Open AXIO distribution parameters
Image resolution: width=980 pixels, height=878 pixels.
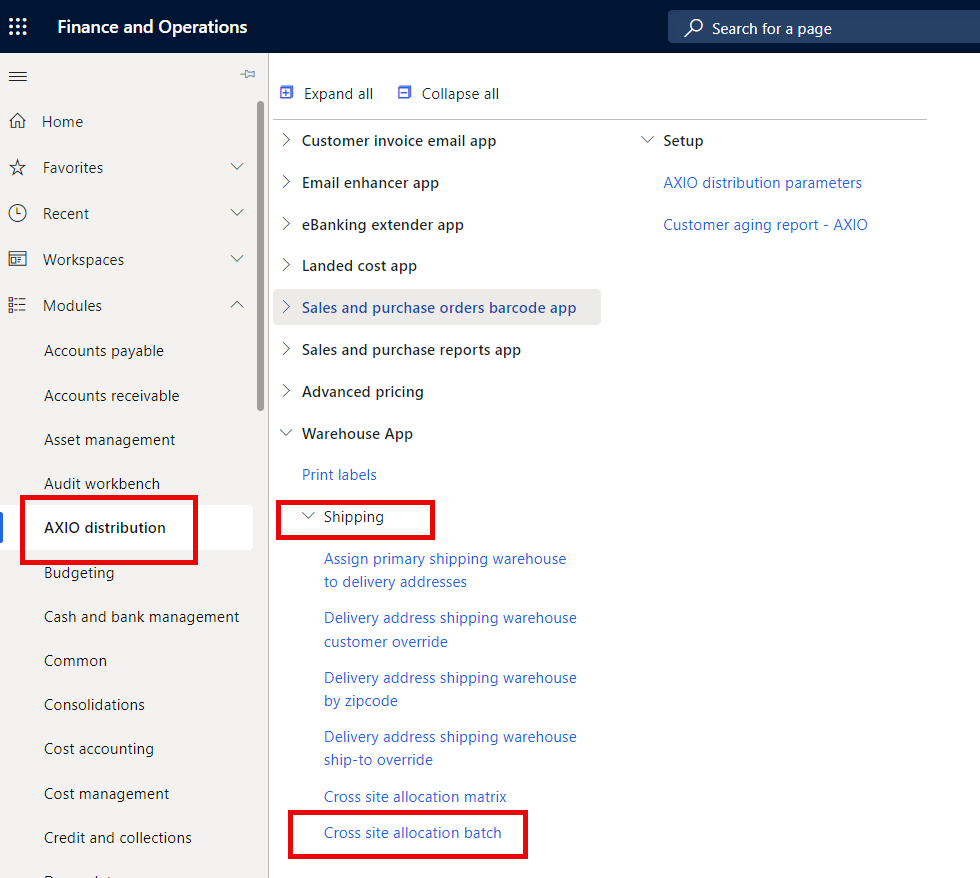[762, 182]
